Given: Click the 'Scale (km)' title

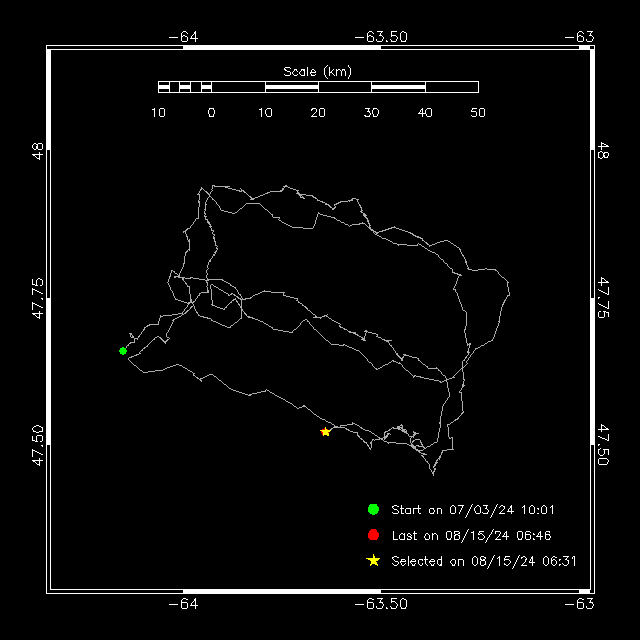Looking at the screenshot, I should pyautogui.click(x=318, y=72).
